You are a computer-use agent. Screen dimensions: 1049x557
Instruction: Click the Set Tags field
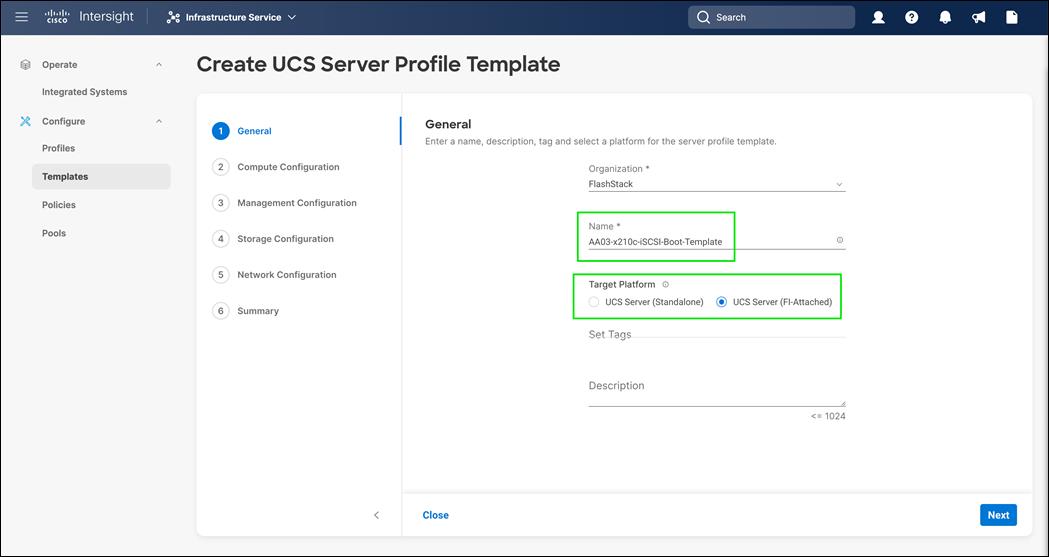(x=717, y=334)
